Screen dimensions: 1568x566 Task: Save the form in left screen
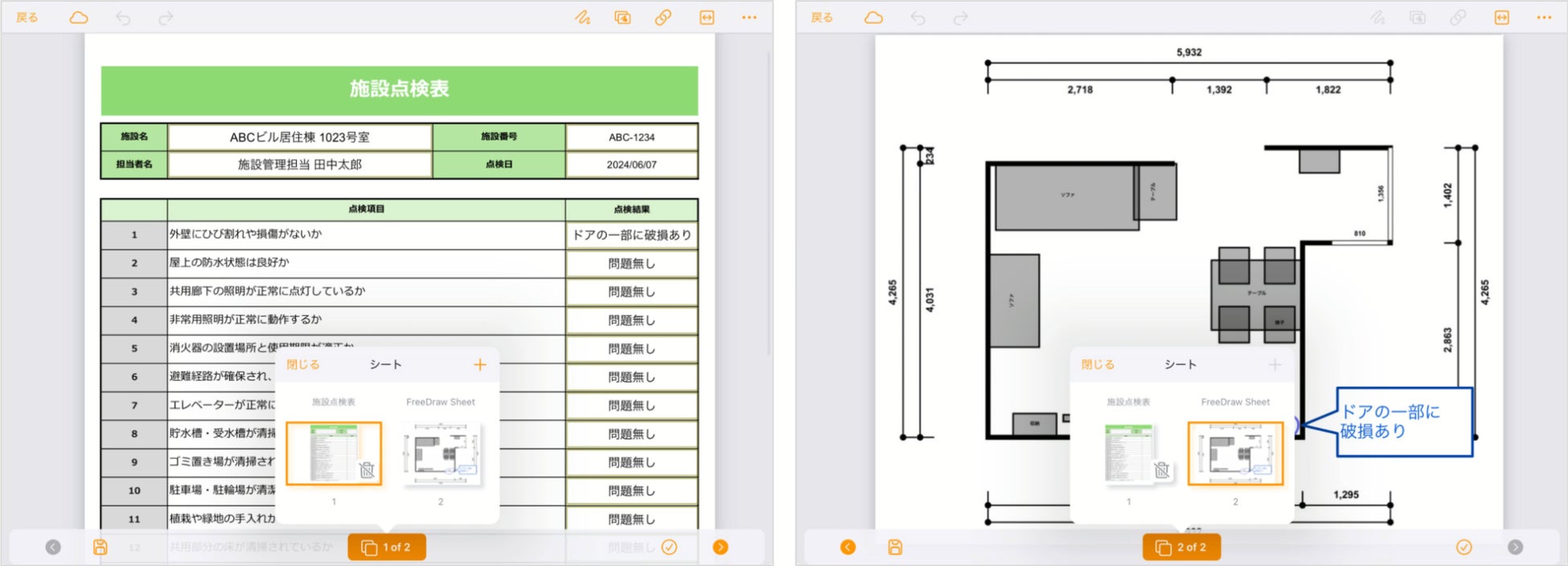101,548
